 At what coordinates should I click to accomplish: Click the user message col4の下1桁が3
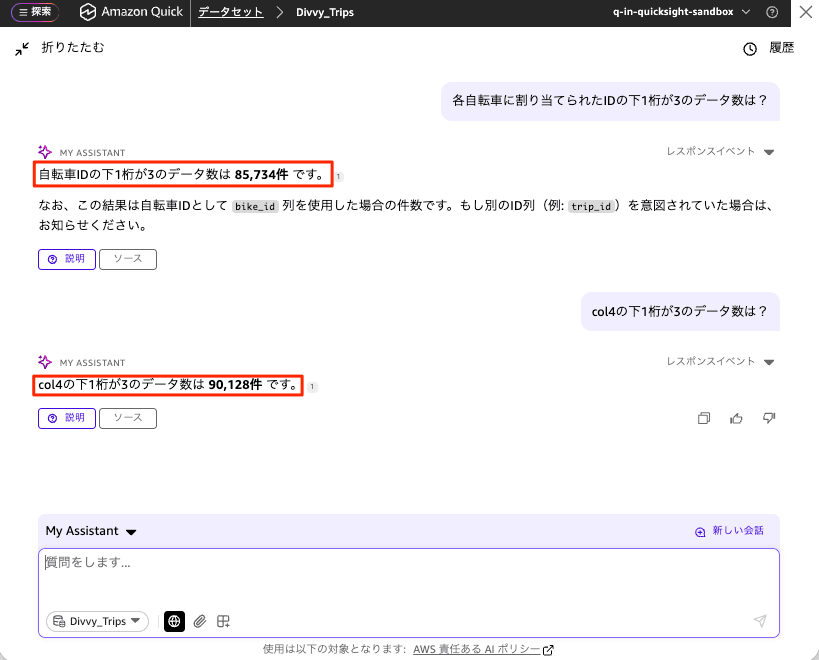coord(680,312)
